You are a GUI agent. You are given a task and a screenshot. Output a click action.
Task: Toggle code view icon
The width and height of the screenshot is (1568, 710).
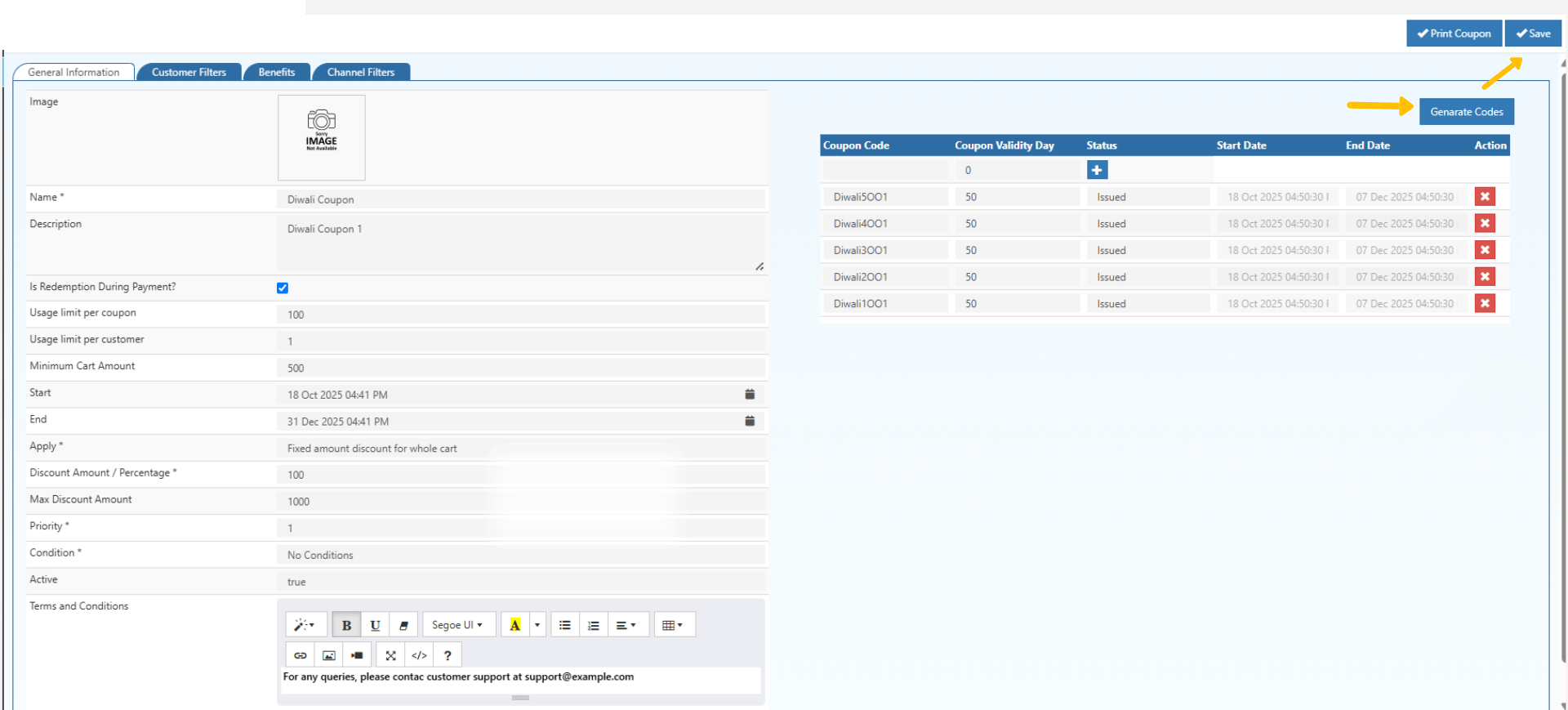click(x=419, y=655)
